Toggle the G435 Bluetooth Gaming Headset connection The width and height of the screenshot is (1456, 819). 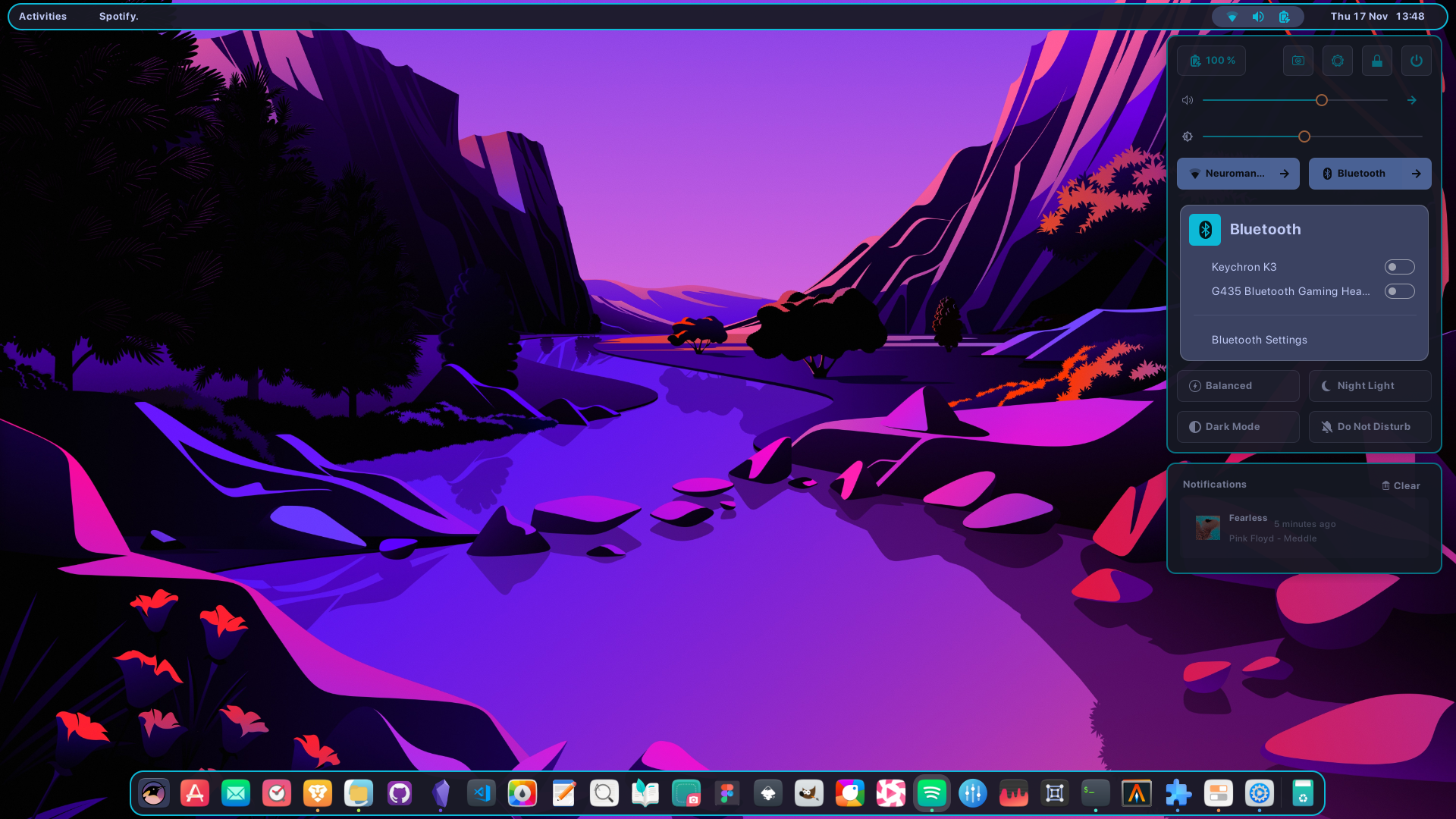click(1399, 291)
